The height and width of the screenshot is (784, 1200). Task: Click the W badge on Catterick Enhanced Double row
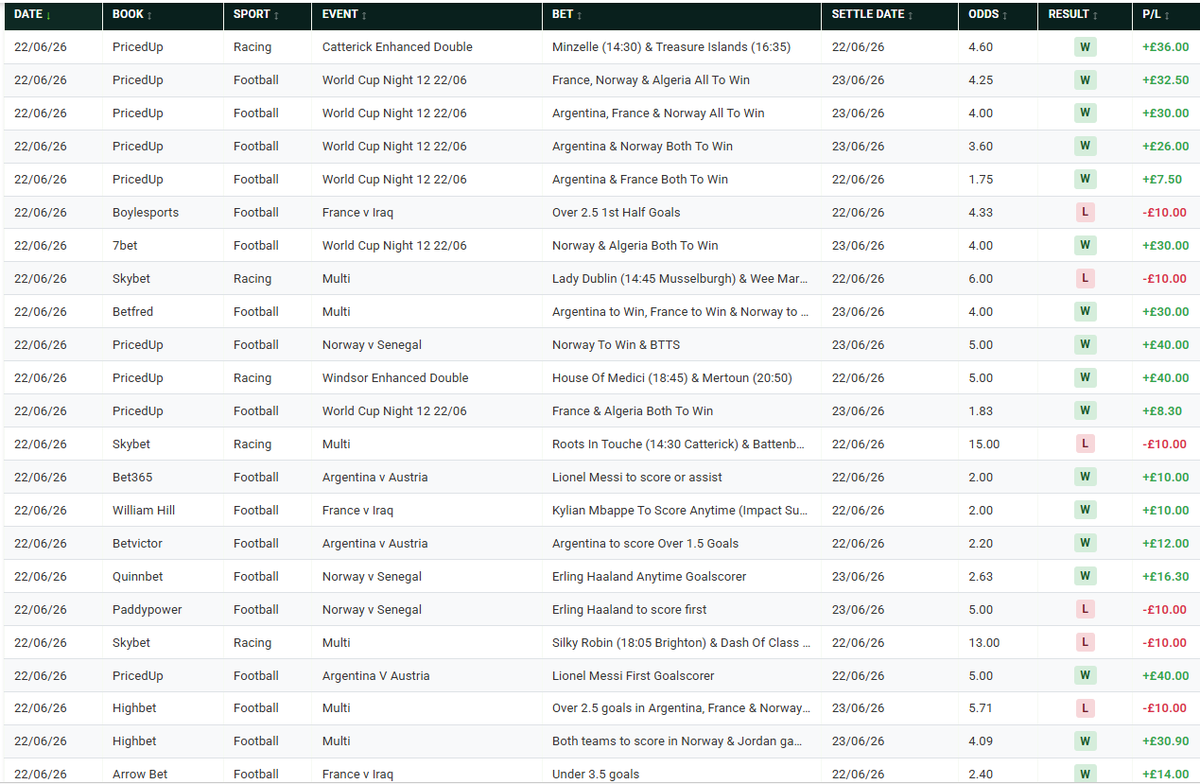(1085, 47)
